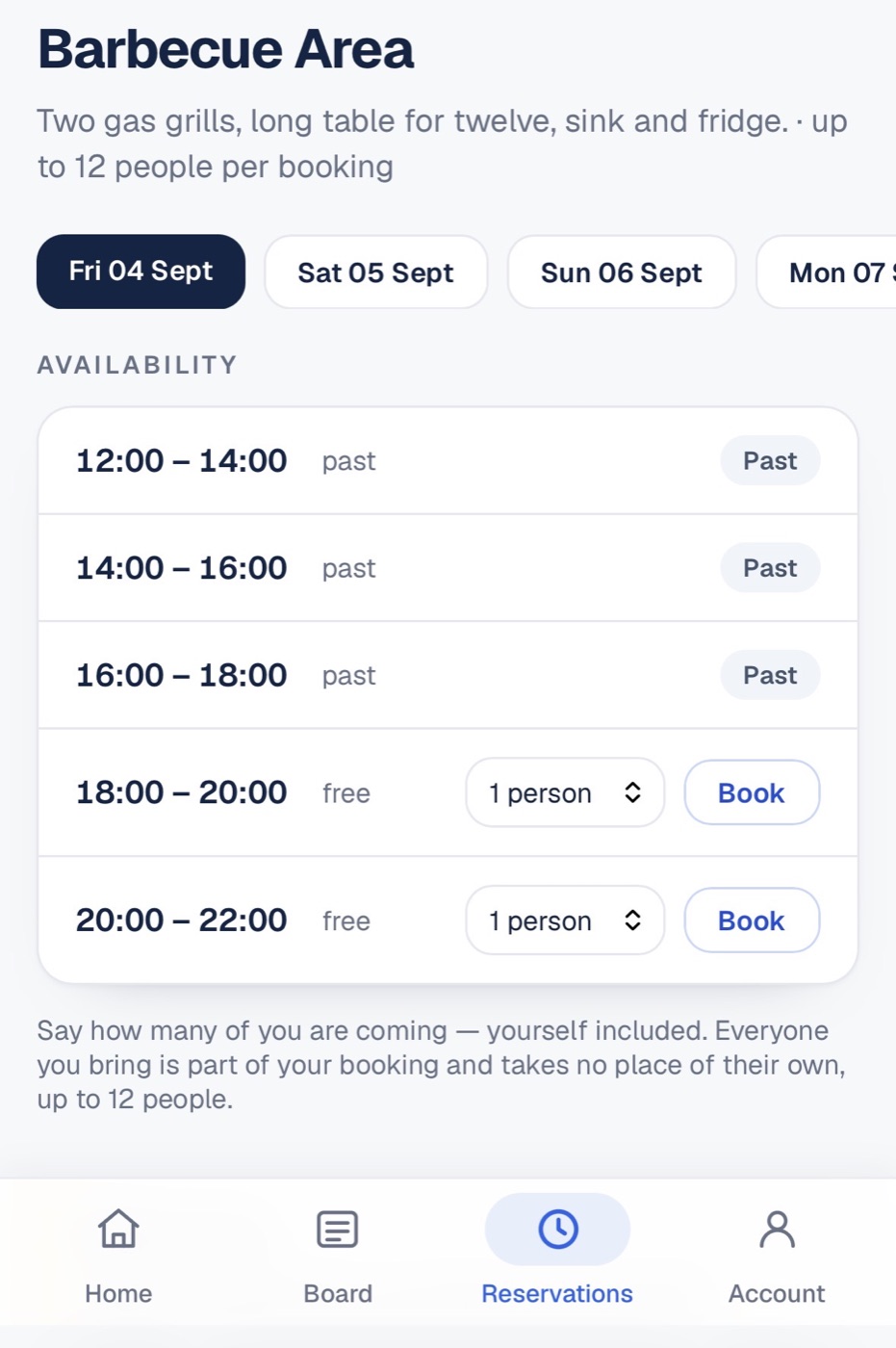The image size is (896, 1348).
Task: Book the 20:00 – 22:00 slot
Action: (x=752, y=920)
